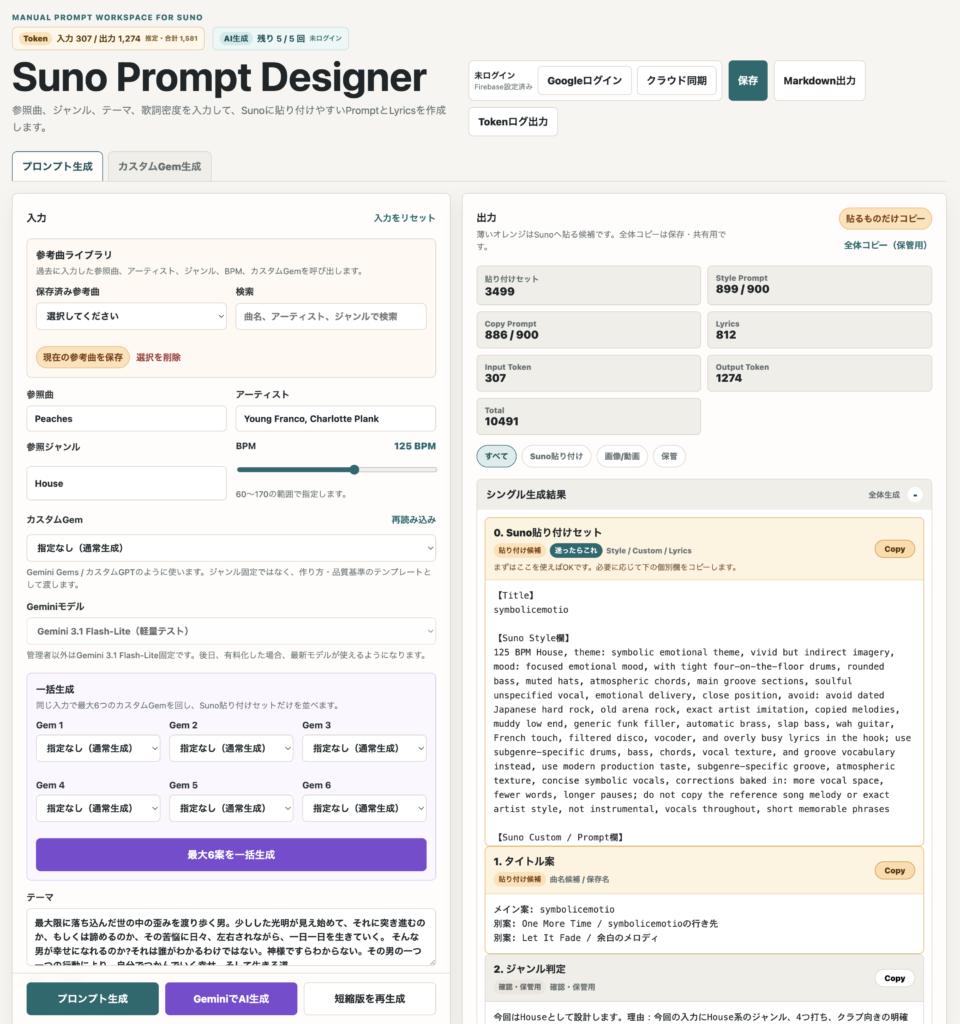Open the カスタムGem dropdown

pyautogui.click(x=231, y=548)
